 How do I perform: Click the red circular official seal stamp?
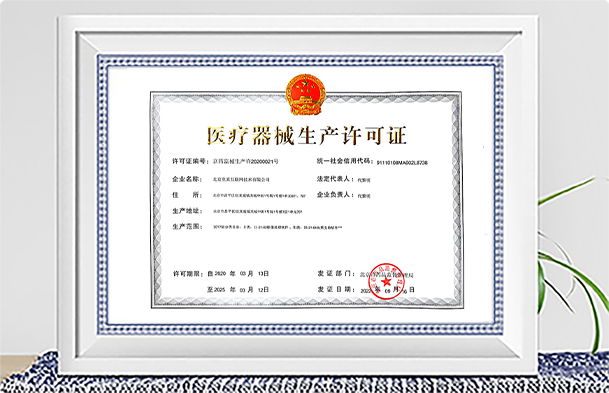[387, 281]
